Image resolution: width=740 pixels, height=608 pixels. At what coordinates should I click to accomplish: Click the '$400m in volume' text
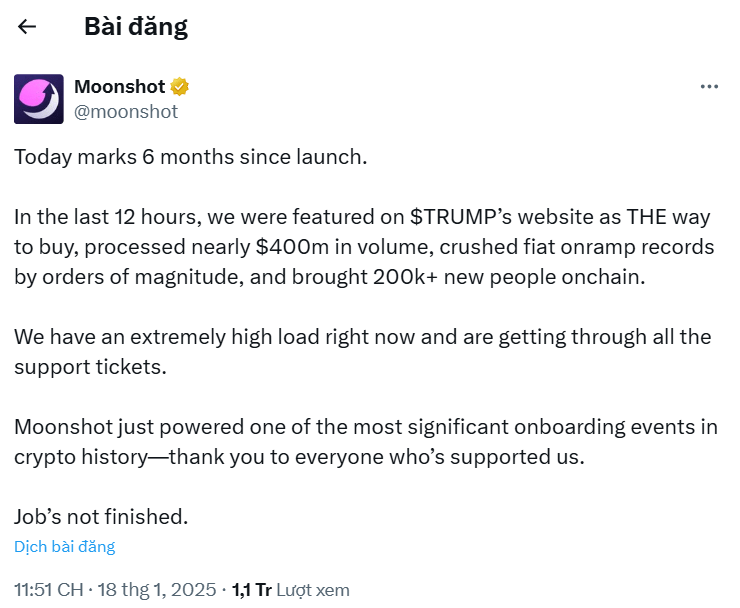coord(345,247)
